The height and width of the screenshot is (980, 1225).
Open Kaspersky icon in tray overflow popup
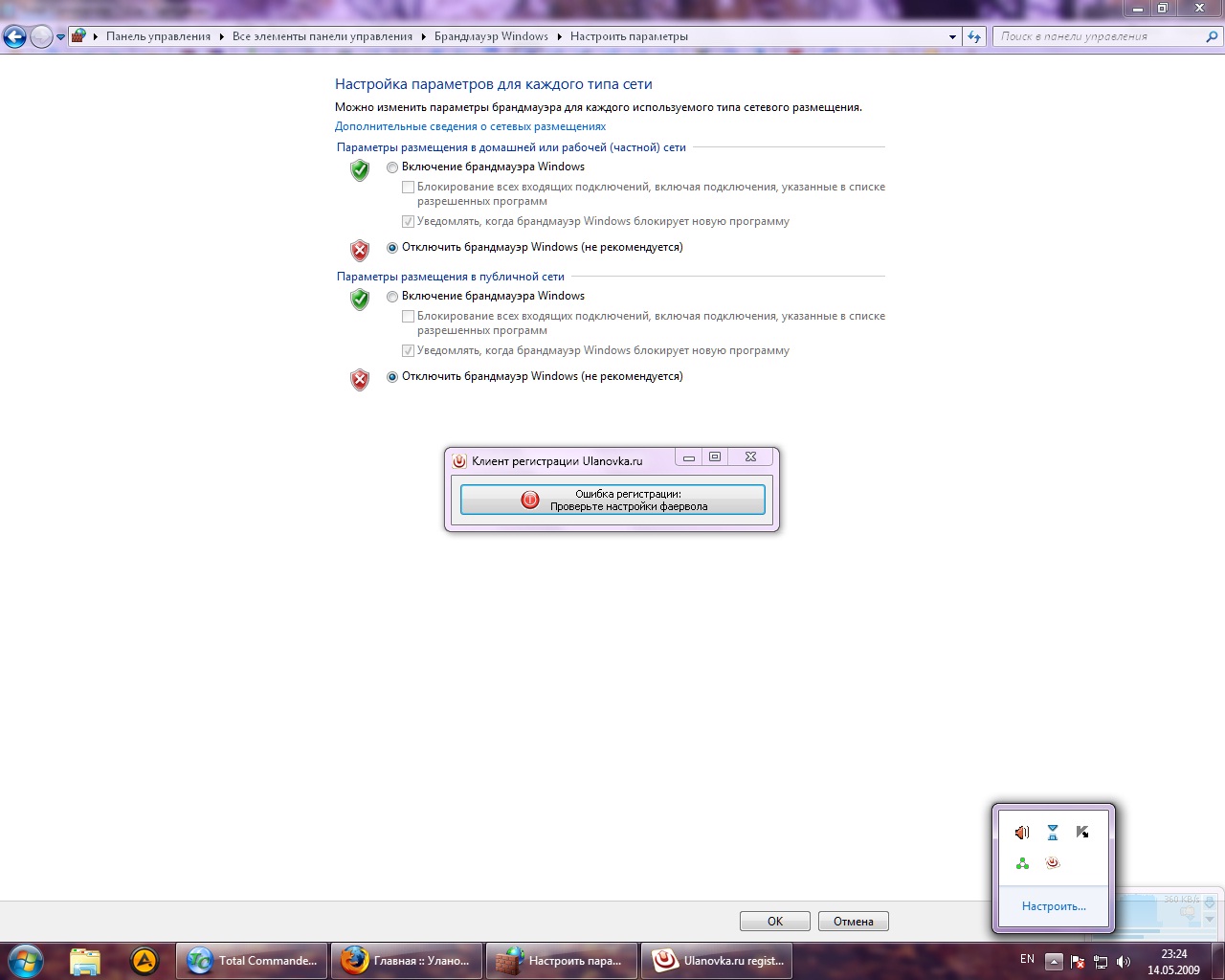click(1082, 832)
